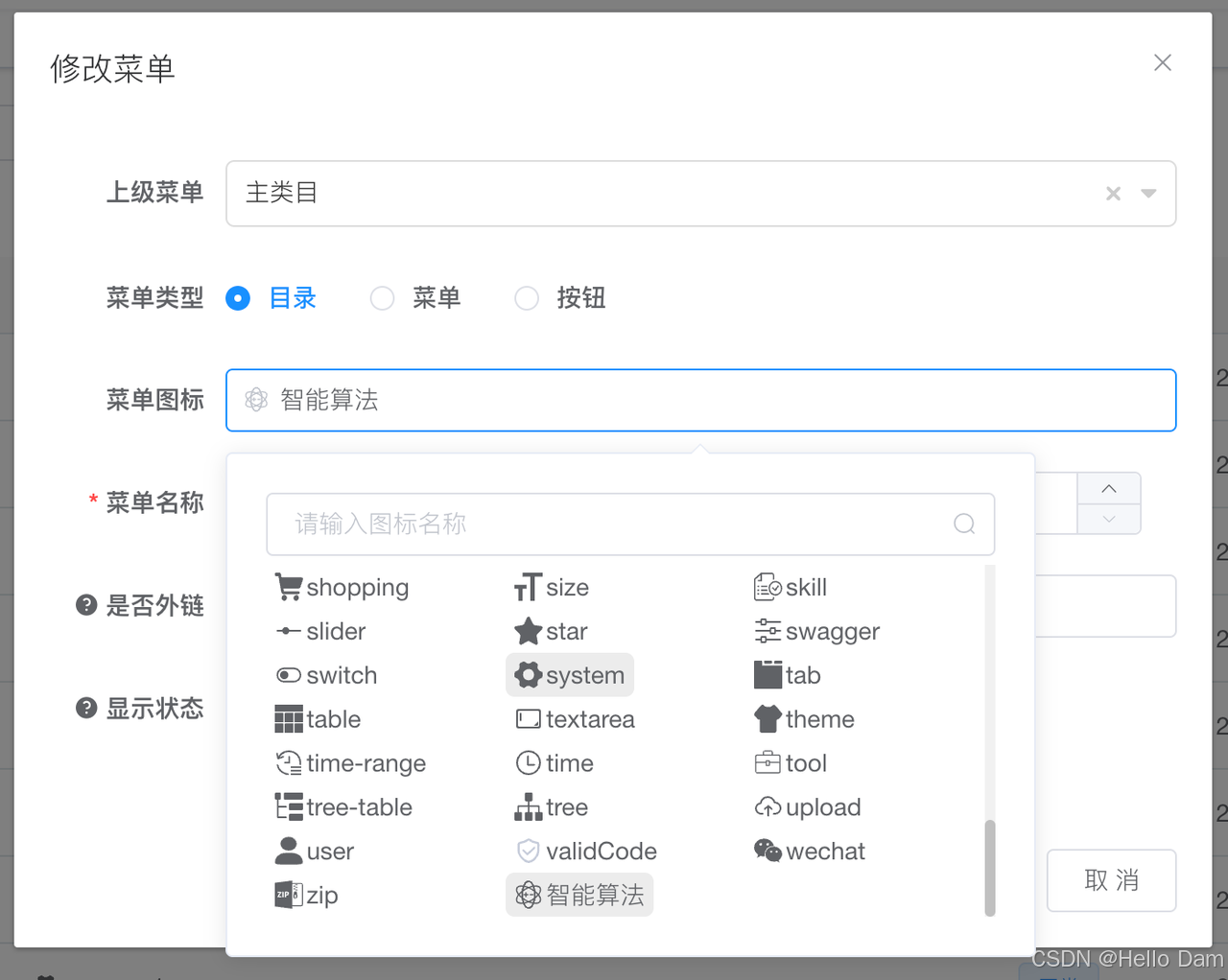Choose the 智能算法 atom icon
Viewport: 1228px width, 980px height.
pyautogui.click(x=579, y=894)
